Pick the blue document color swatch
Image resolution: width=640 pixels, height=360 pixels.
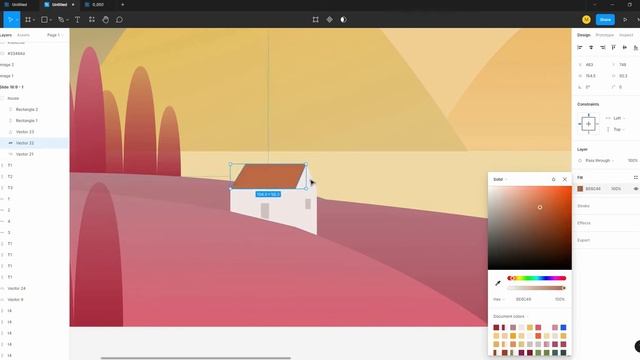coord(563,327)
